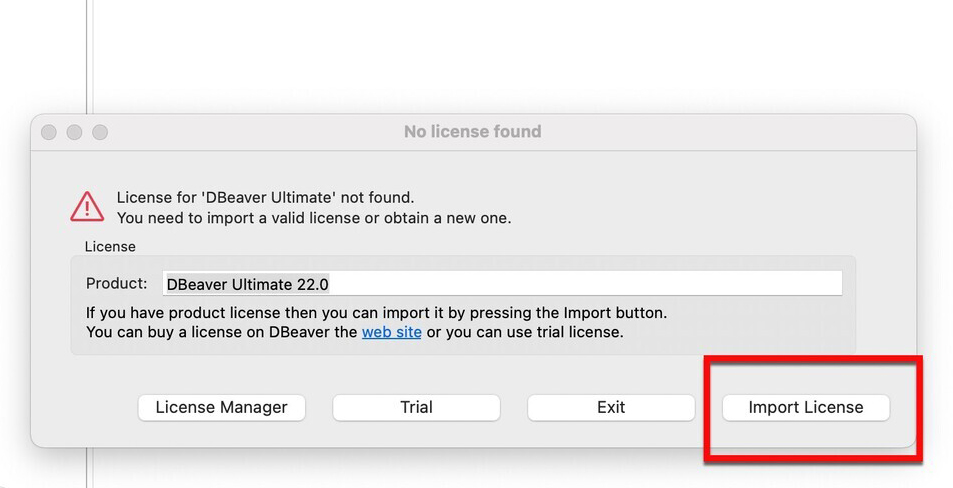The height and width of the screenshot is (488, 953).
Task: Click the dialog's zoom window button
Action: tap(100, 132)
